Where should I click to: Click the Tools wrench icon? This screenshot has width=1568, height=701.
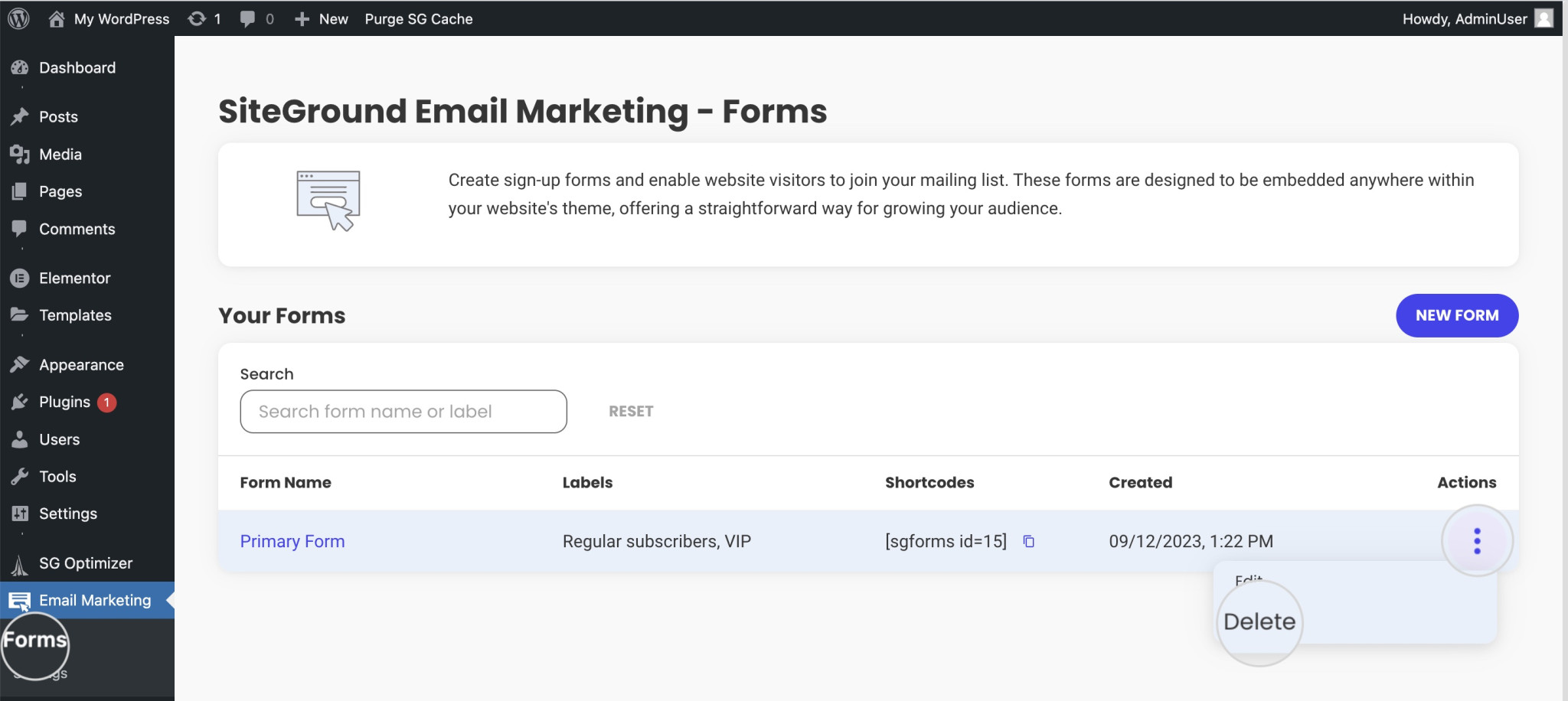click(x=20, y=477)
